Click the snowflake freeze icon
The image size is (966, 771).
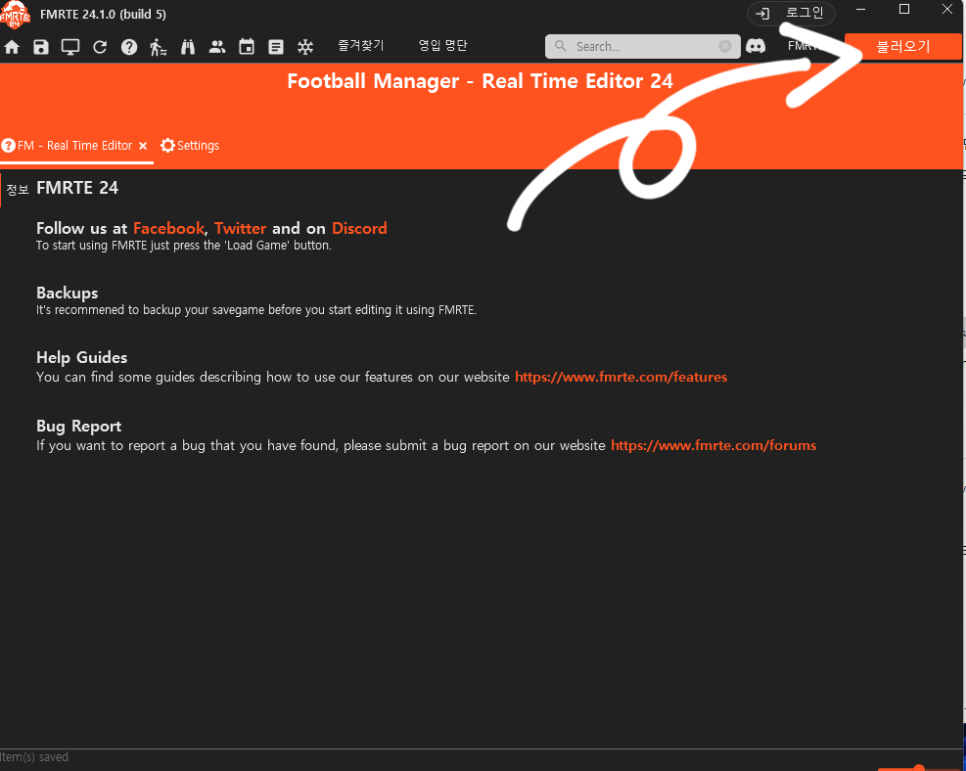[305, 47]
